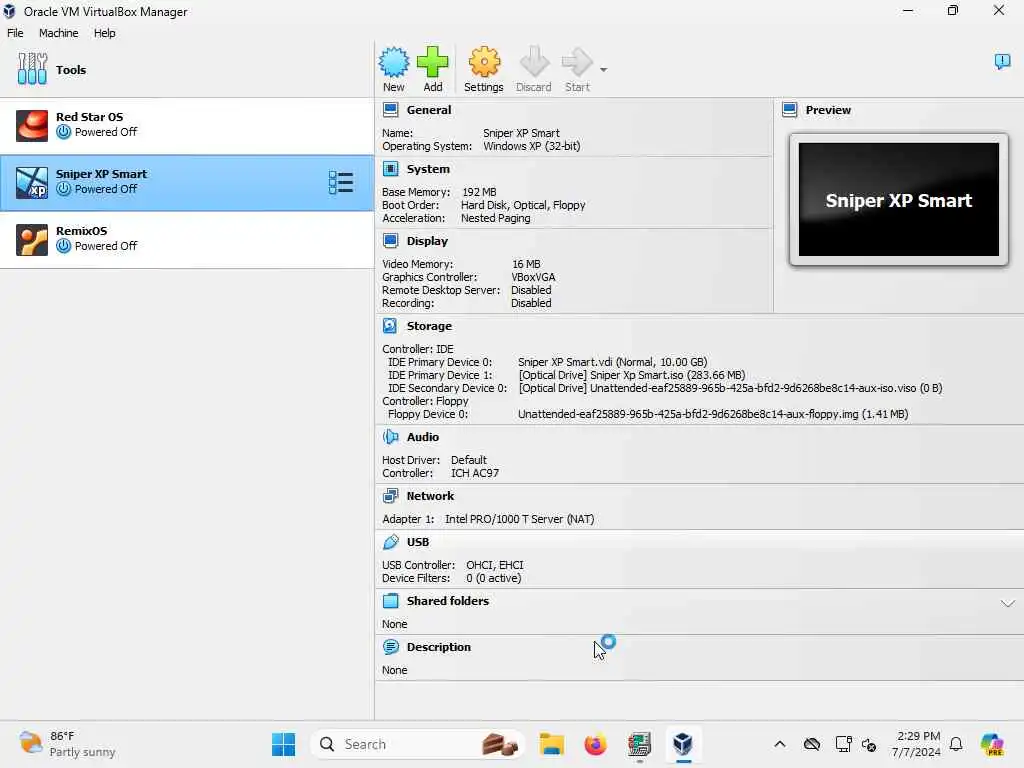
Task: Click the Add machine green plus icon
Action: coord(432,63)
